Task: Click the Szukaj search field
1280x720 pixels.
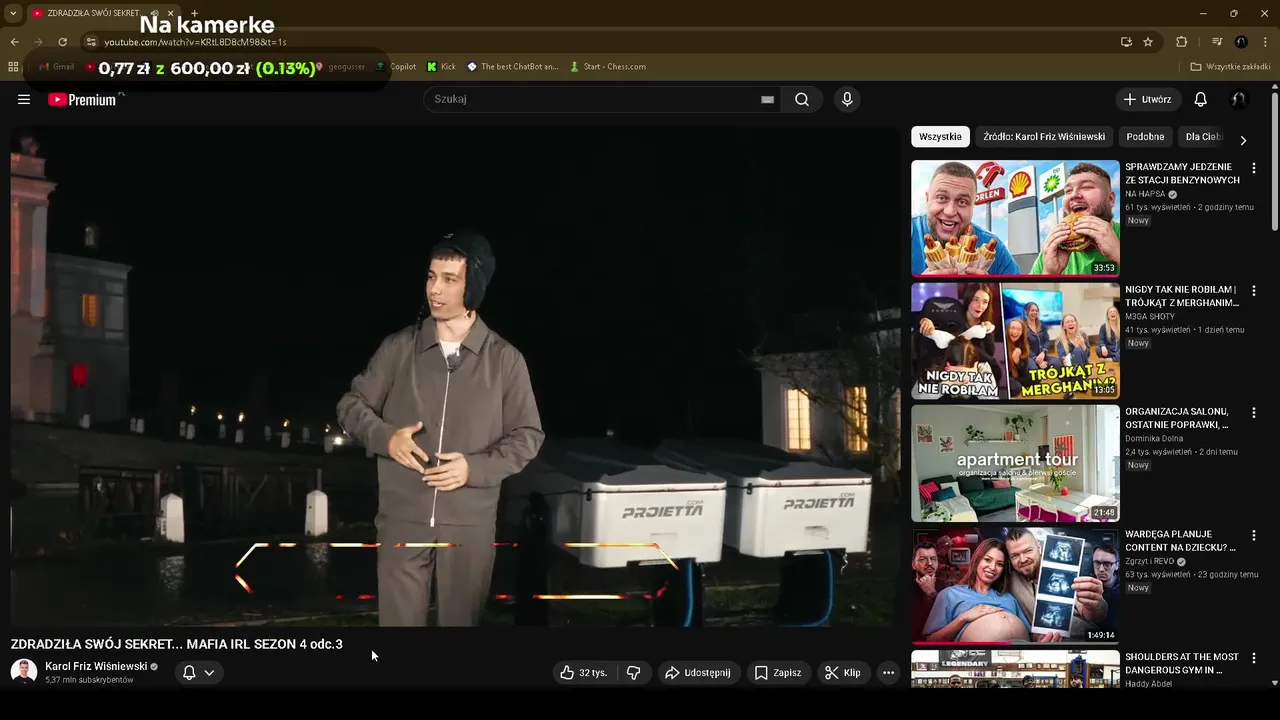Action: [x=590, y=99]
